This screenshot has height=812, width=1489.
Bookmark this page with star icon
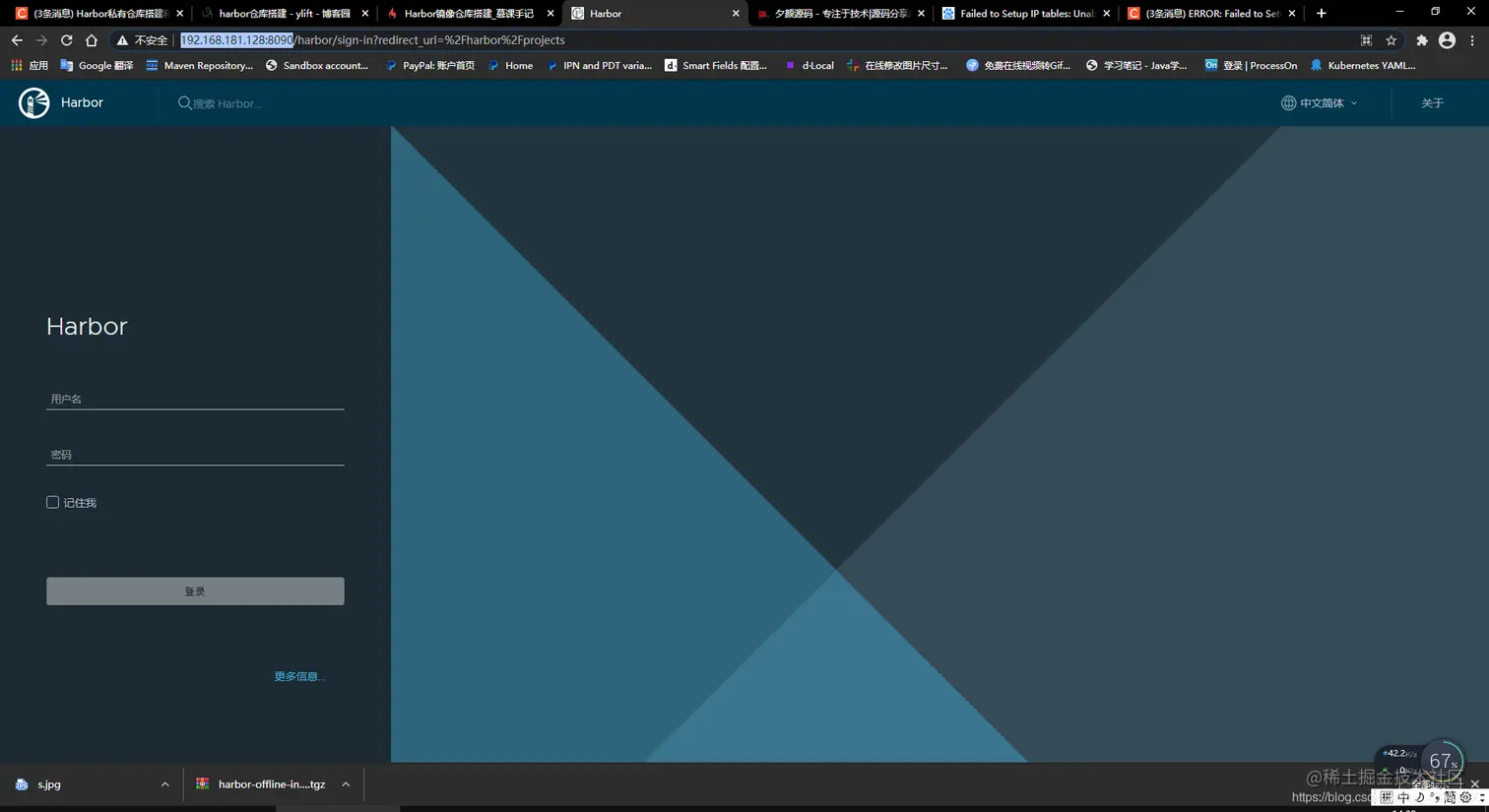pyautogui.click(x=1391, y=40)
